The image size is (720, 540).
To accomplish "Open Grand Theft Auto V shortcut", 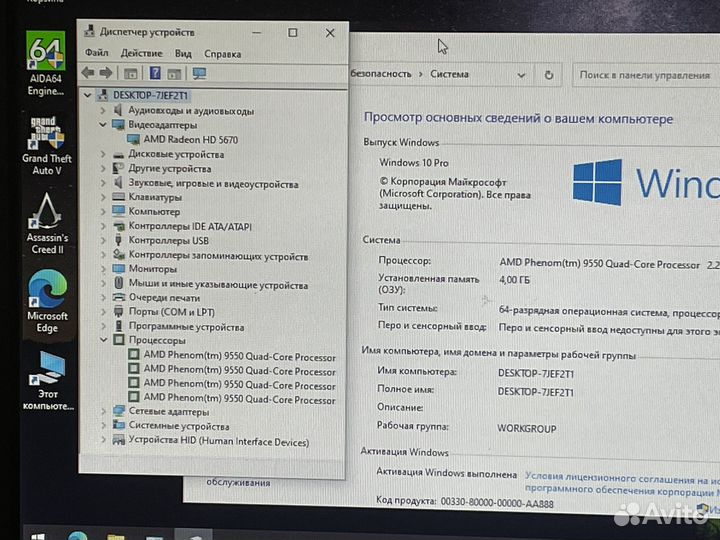I will (x=46, y=145).
